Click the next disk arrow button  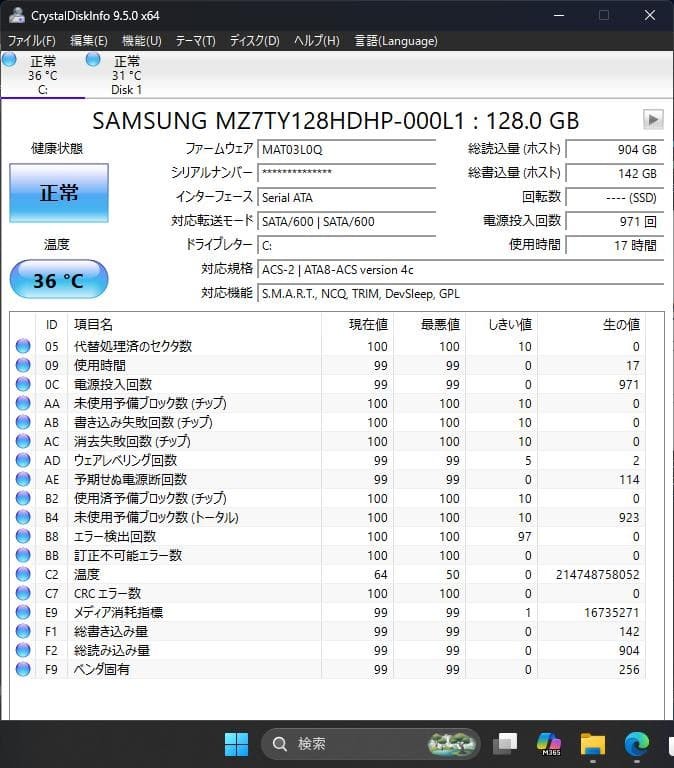(653, 120)
